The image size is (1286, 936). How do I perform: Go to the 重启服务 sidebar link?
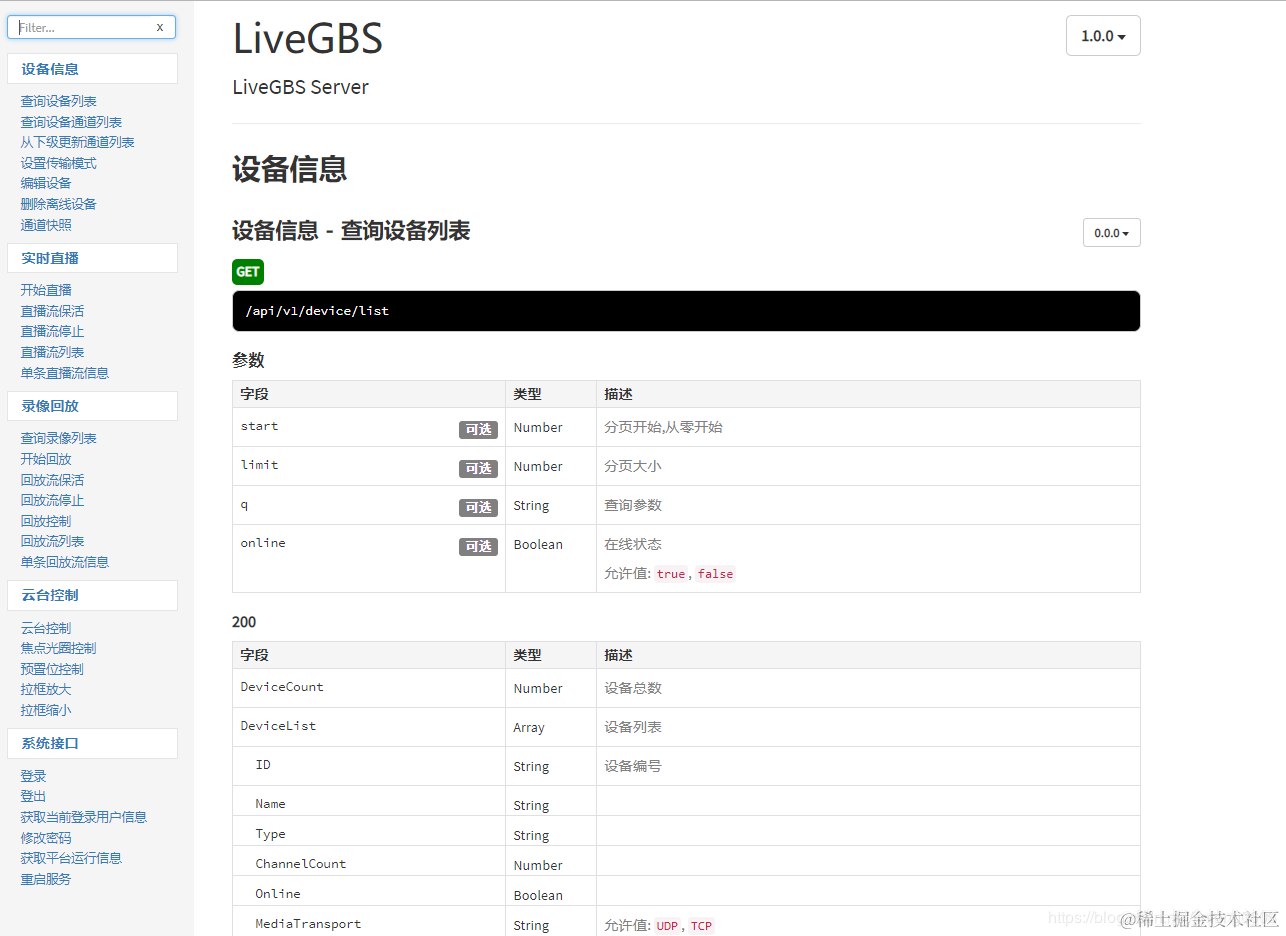point(46,879)
